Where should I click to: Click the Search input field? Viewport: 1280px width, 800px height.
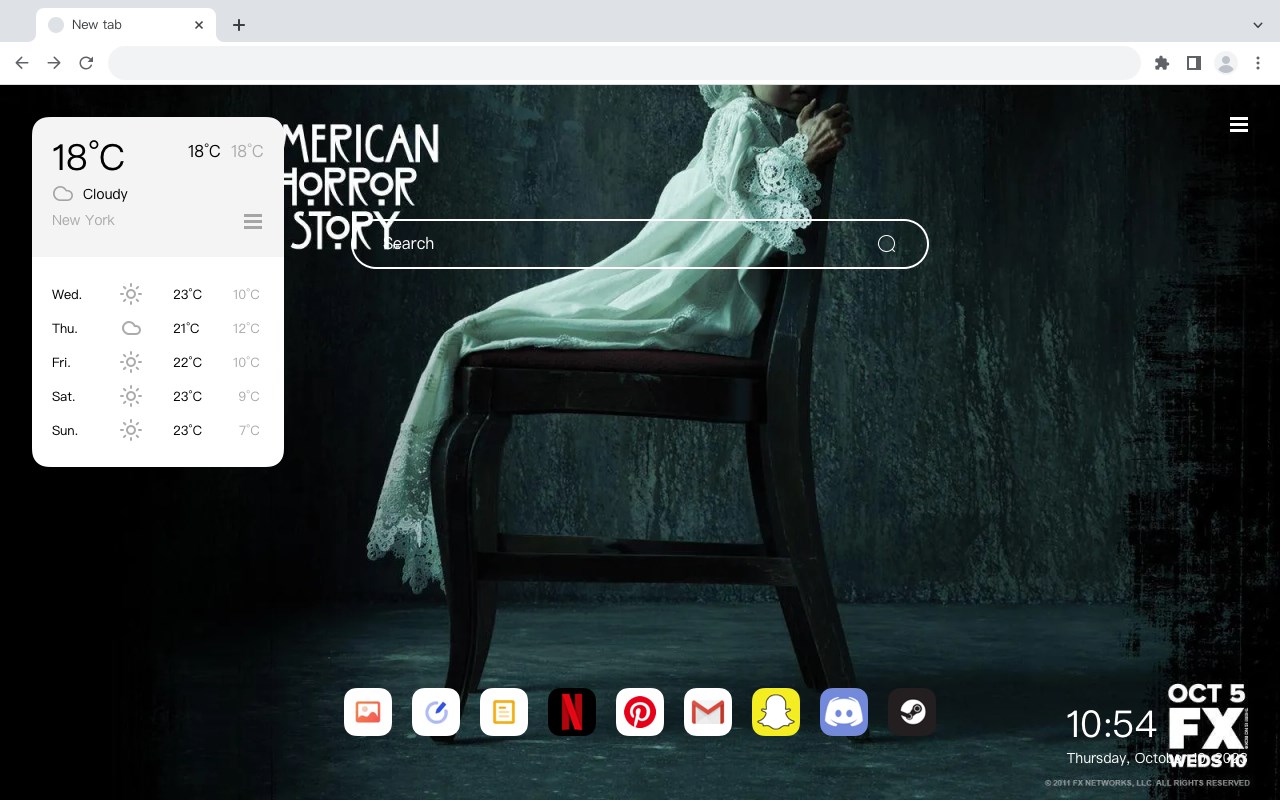[640, 244]
